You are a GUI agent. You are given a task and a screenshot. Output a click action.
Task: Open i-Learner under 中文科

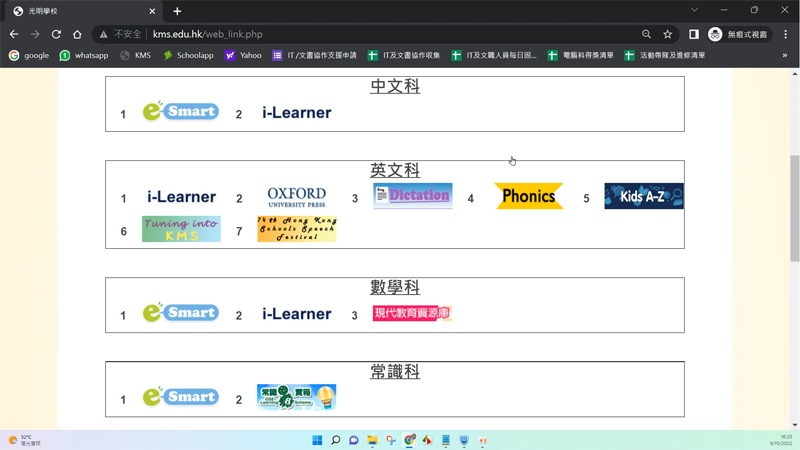[x=296, y=112]
